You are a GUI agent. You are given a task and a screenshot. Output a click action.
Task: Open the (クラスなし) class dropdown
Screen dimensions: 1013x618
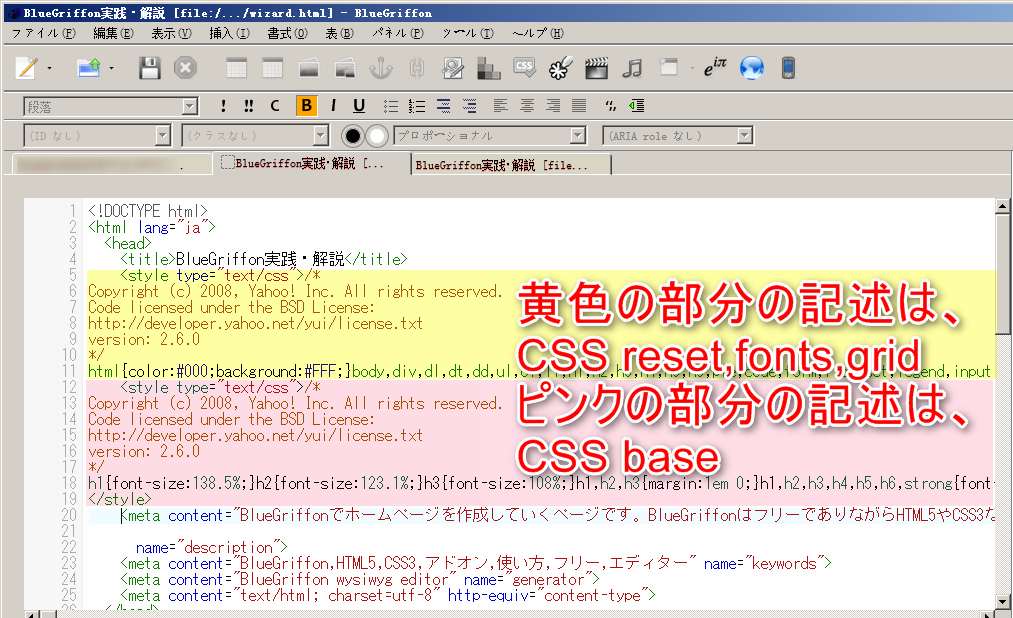pos(256,136)
